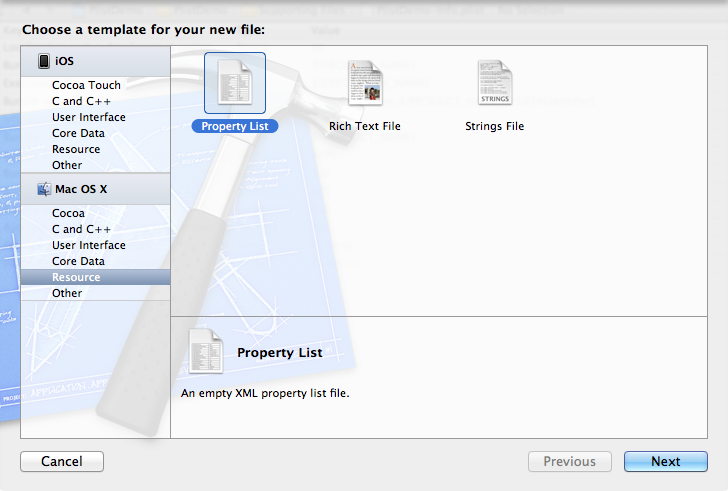Select the Rich Text File icon

tap(364, 84)
